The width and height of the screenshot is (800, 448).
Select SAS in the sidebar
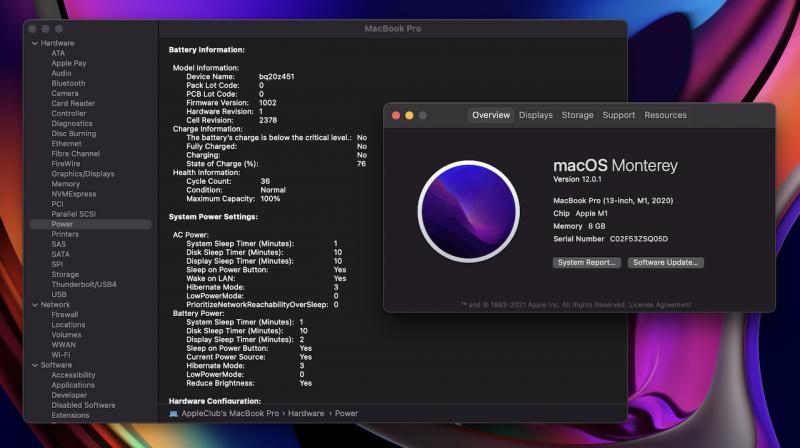click(59, 244)
